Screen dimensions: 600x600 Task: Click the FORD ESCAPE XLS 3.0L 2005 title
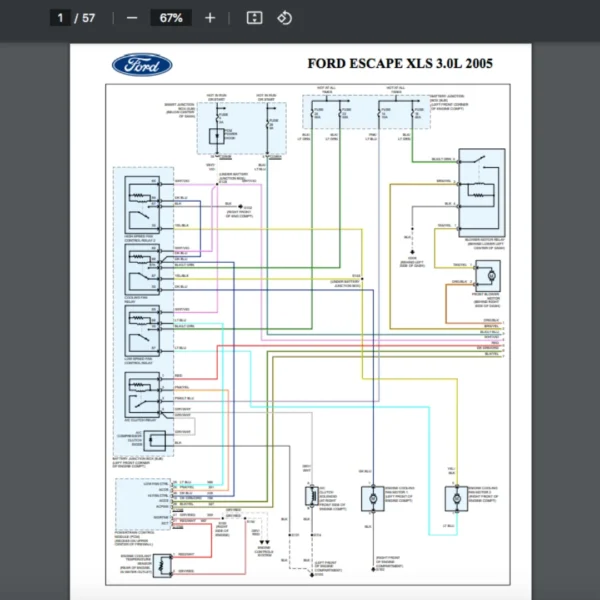click(x=399, y=64)
